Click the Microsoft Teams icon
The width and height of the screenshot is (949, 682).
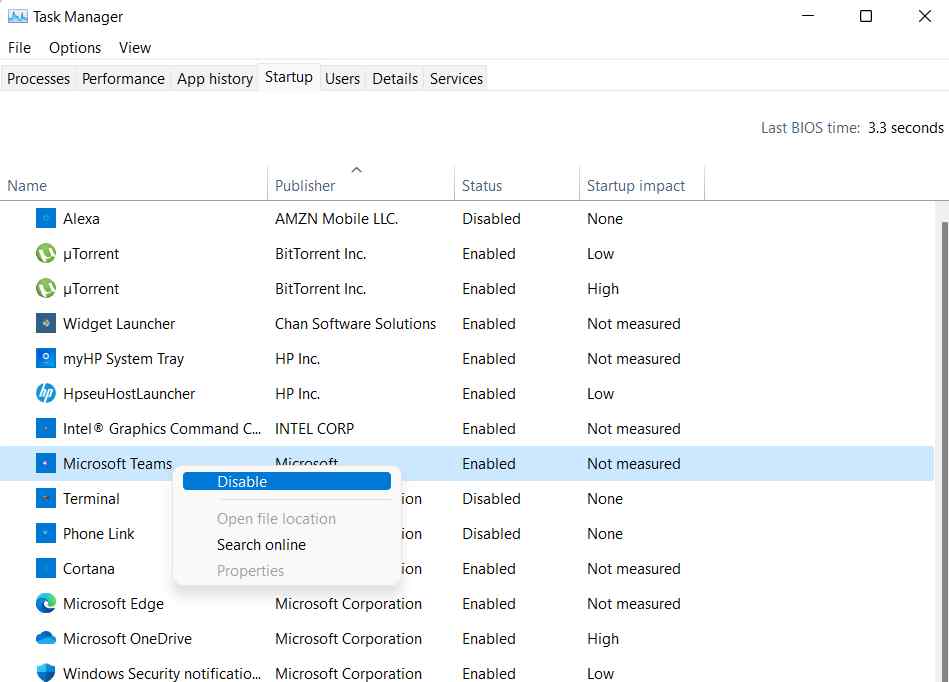pos(45,464)
